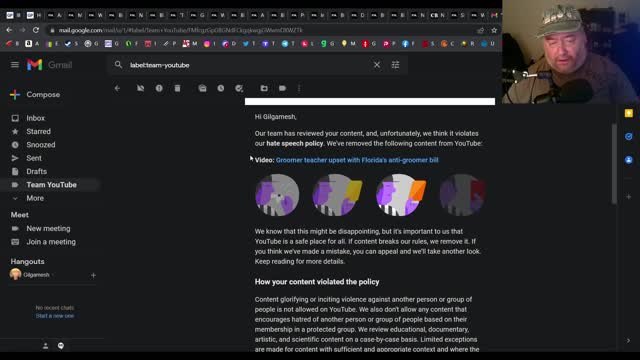This screenshot has height=360, width=640.
Task: Switch to the Gmail tab at far right
Action: coord(495,16)
